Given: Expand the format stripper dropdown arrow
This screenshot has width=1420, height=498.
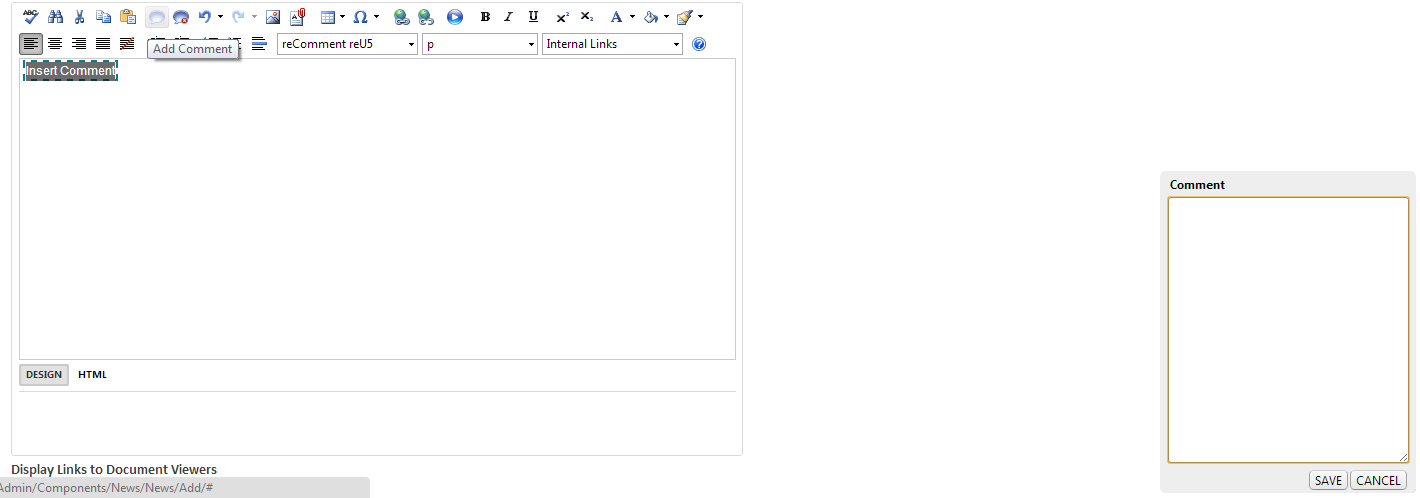Looking at the screenshot, I should click(700, 17).
